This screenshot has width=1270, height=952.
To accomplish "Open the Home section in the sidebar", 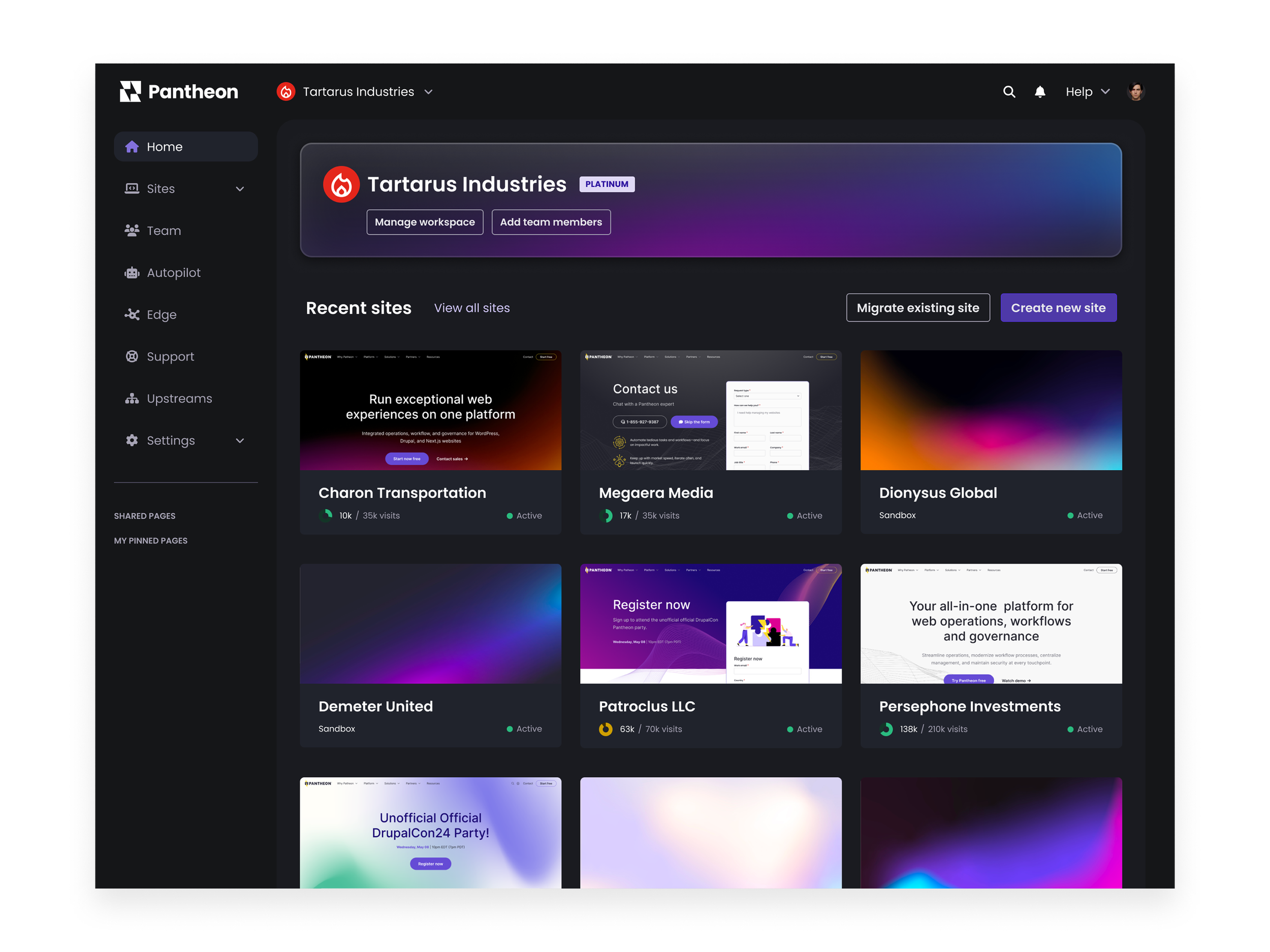I will click(164, 146).
